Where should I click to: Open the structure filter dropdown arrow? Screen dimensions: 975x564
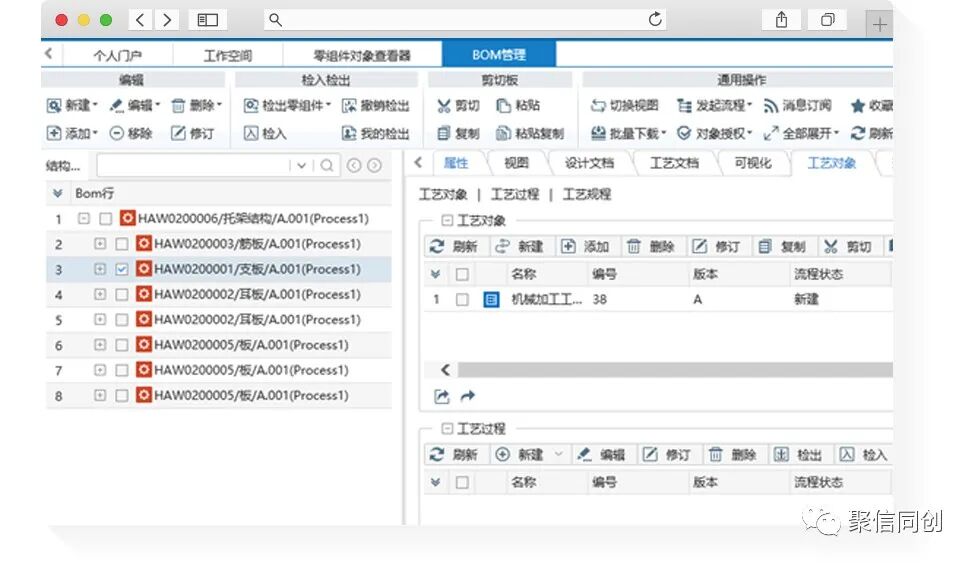302,165
